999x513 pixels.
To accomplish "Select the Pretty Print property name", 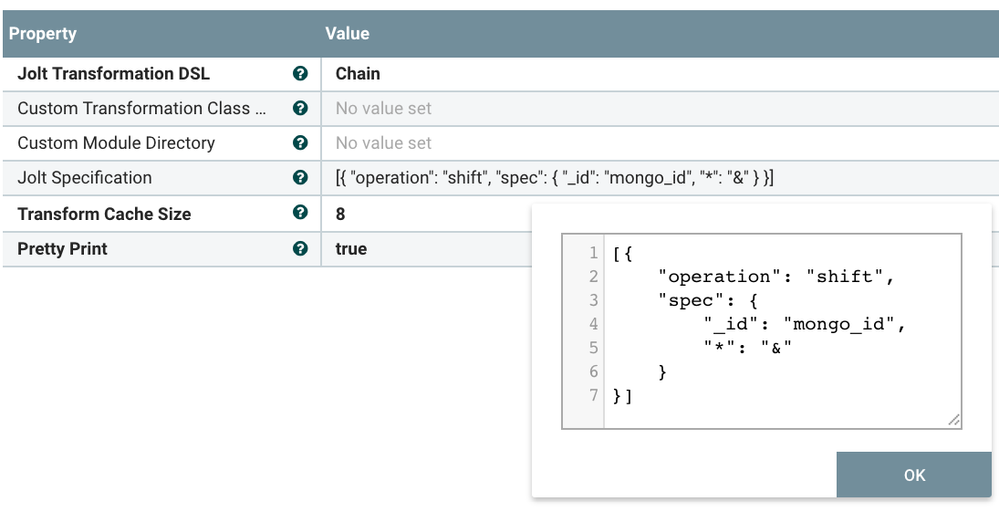I will (x=62, y=249).
